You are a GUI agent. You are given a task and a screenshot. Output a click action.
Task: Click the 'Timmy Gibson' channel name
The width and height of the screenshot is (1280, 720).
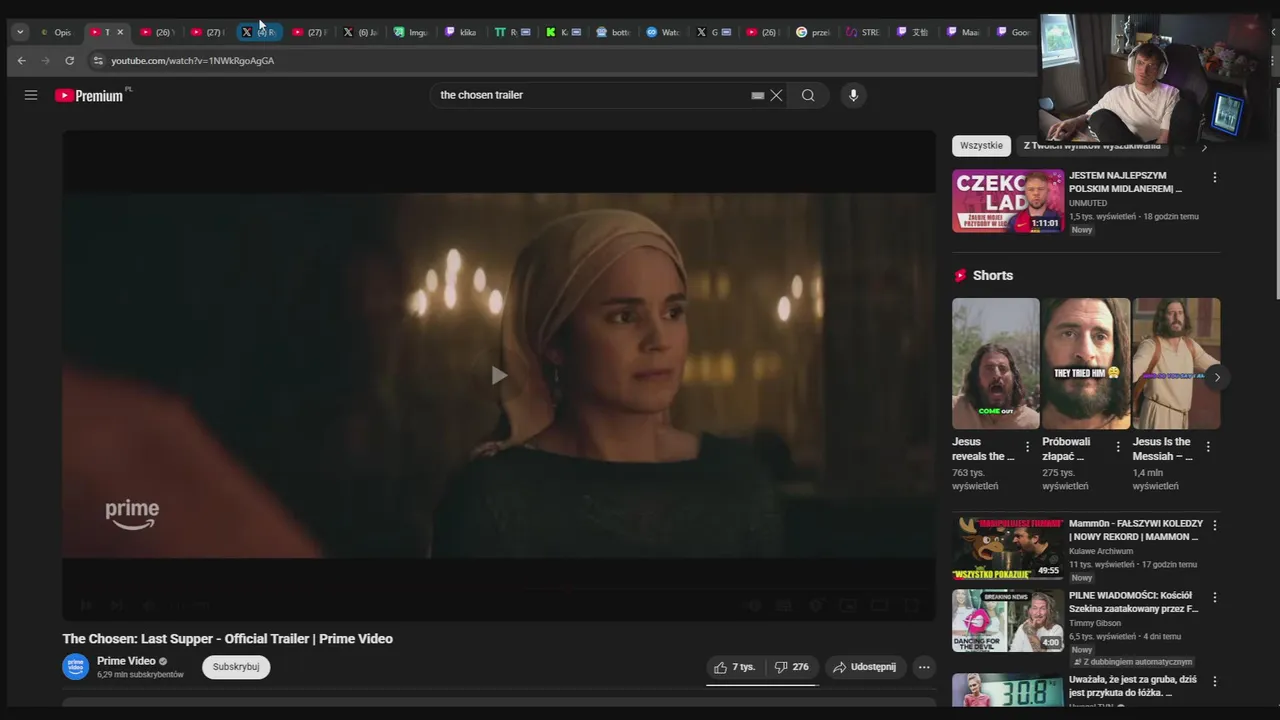1095,623
